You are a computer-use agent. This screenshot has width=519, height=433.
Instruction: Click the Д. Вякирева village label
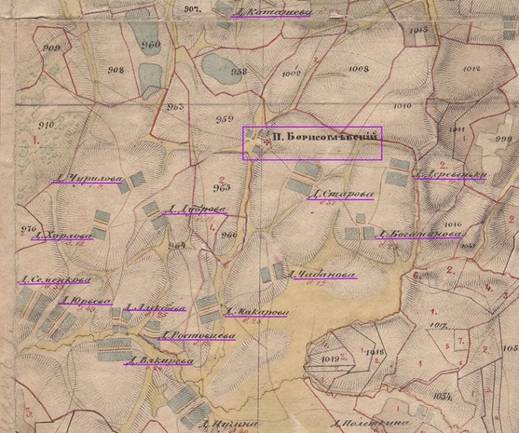[158, 361]
